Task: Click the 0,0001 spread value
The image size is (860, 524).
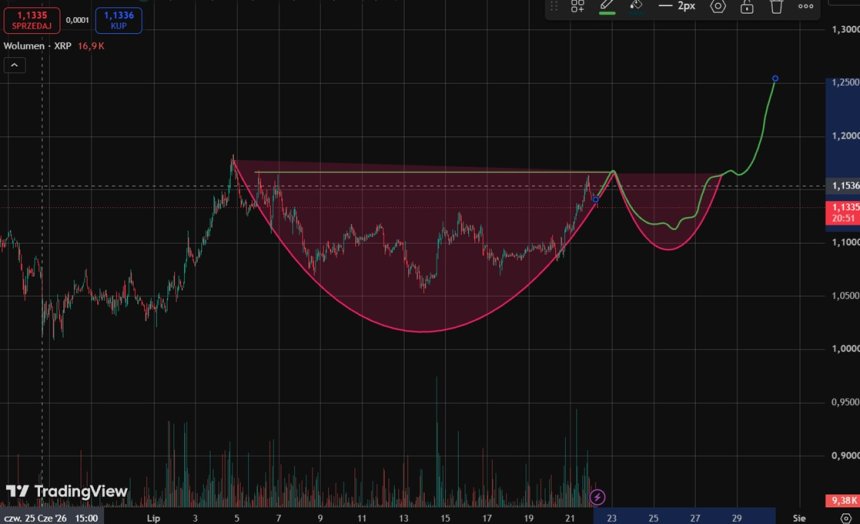Action: [77, 20]
